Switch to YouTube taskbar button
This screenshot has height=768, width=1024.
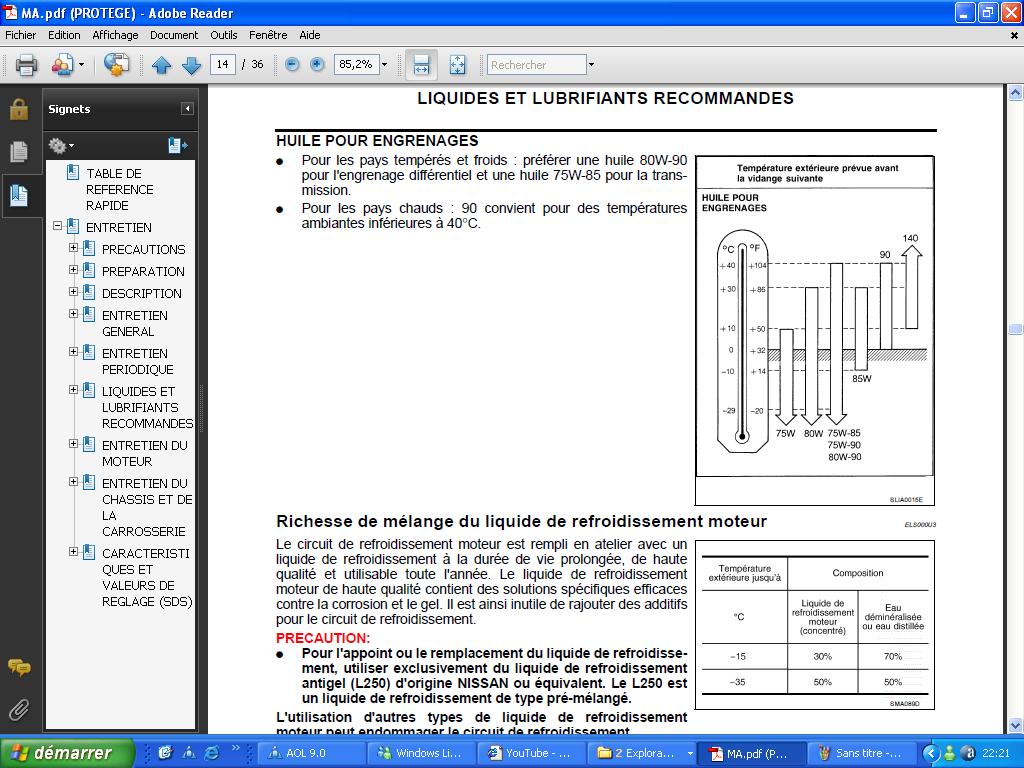pyautogui.click(x=531, y=753)
